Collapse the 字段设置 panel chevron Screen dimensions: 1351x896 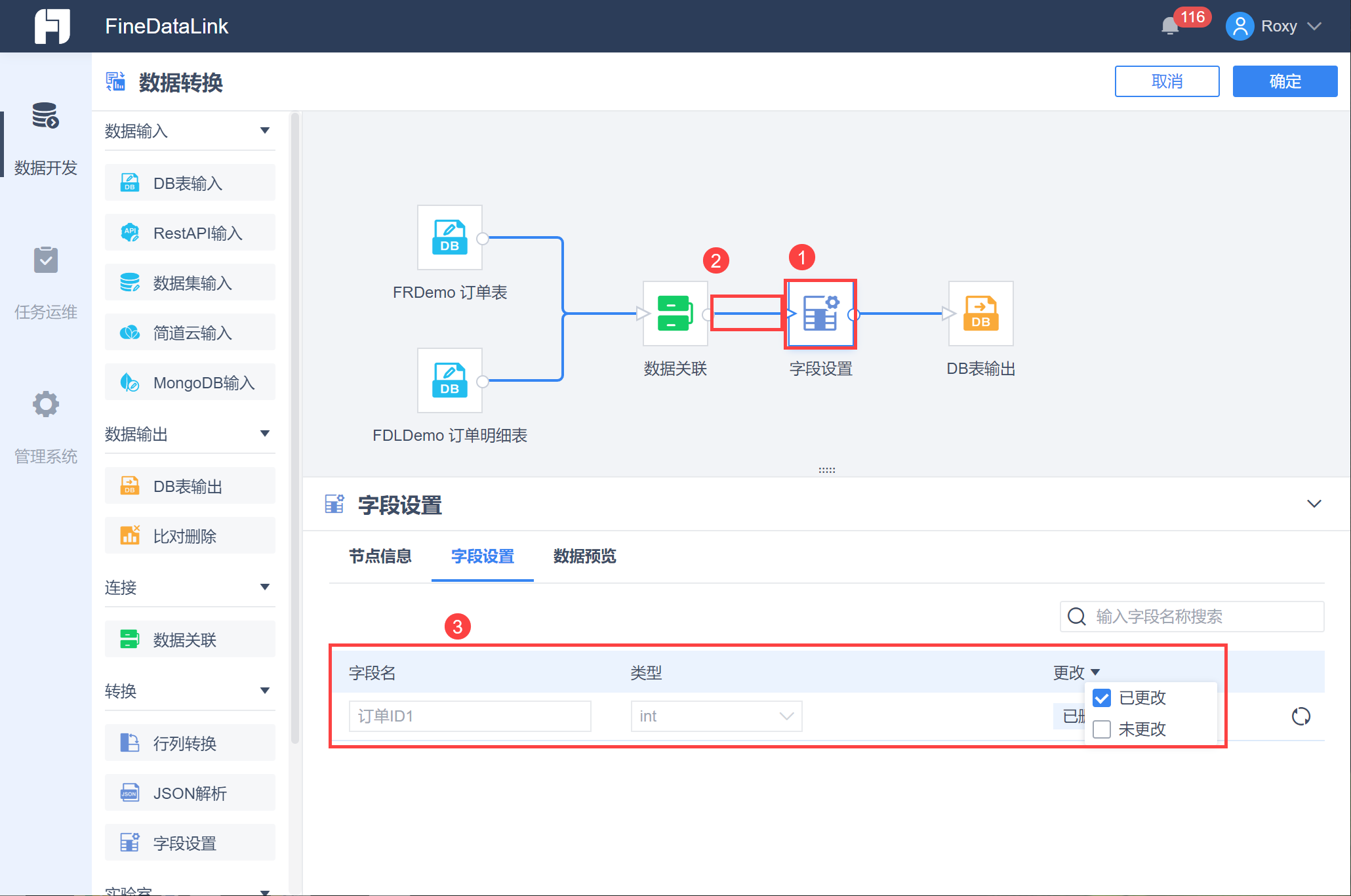[x=1314, y=504]
